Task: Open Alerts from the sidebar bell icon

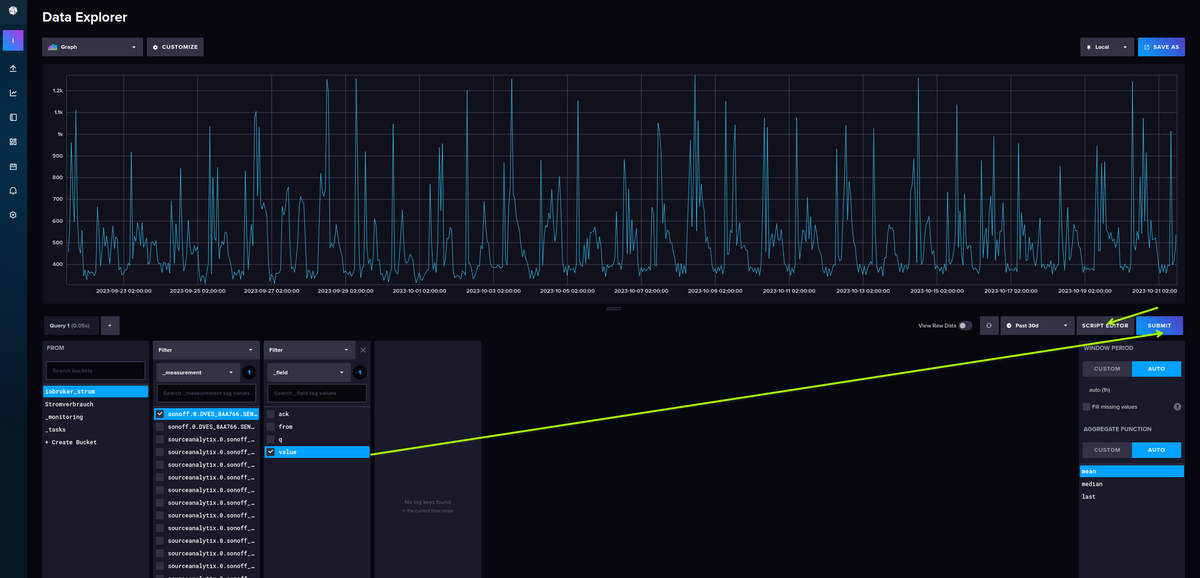Action: click(13, 190)
